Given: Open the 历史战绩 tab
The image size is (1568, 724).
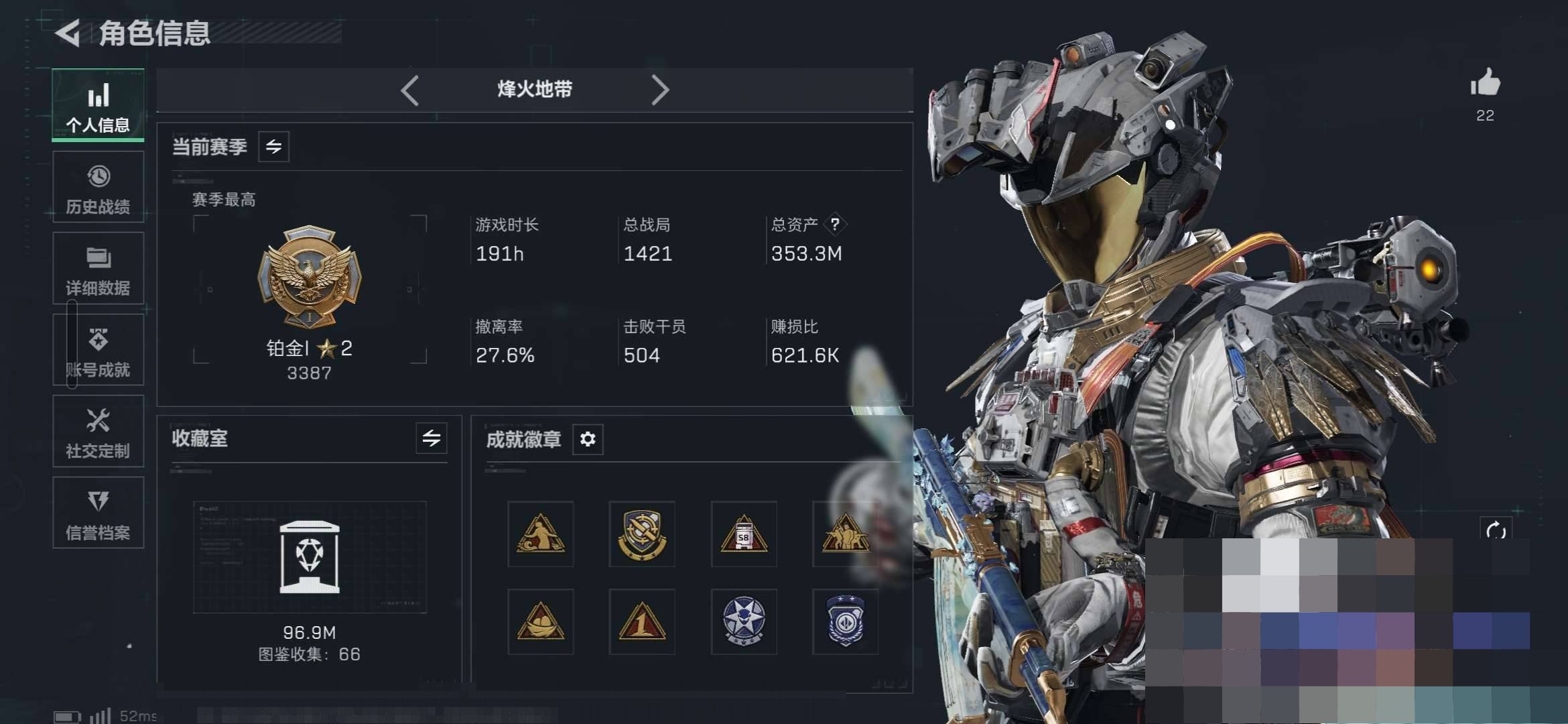Looking at the screenshot, I should 99,187.
